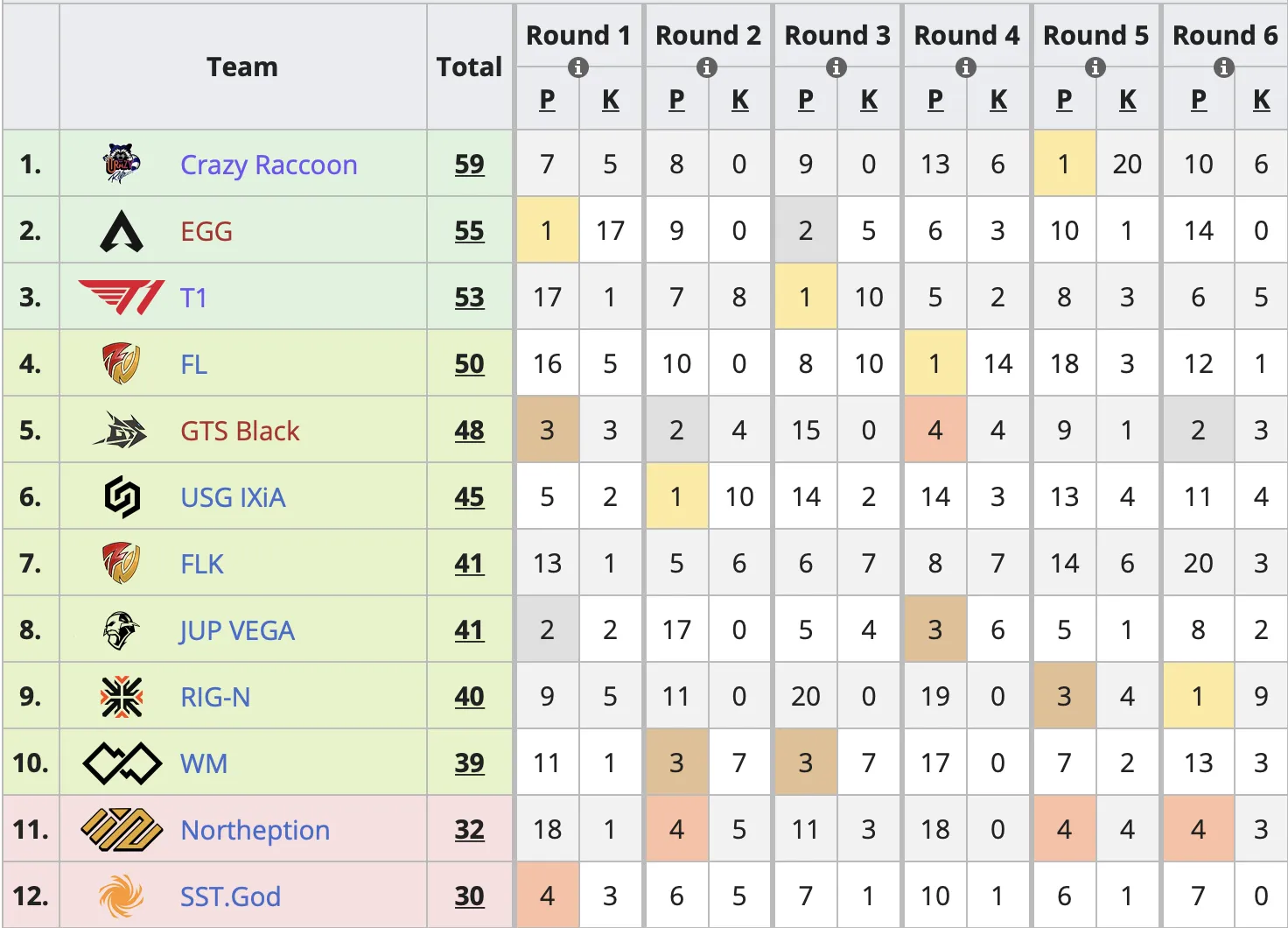Click the Round 5 K subheader
The image size is (1288, 928).
tap(1128, 101)
